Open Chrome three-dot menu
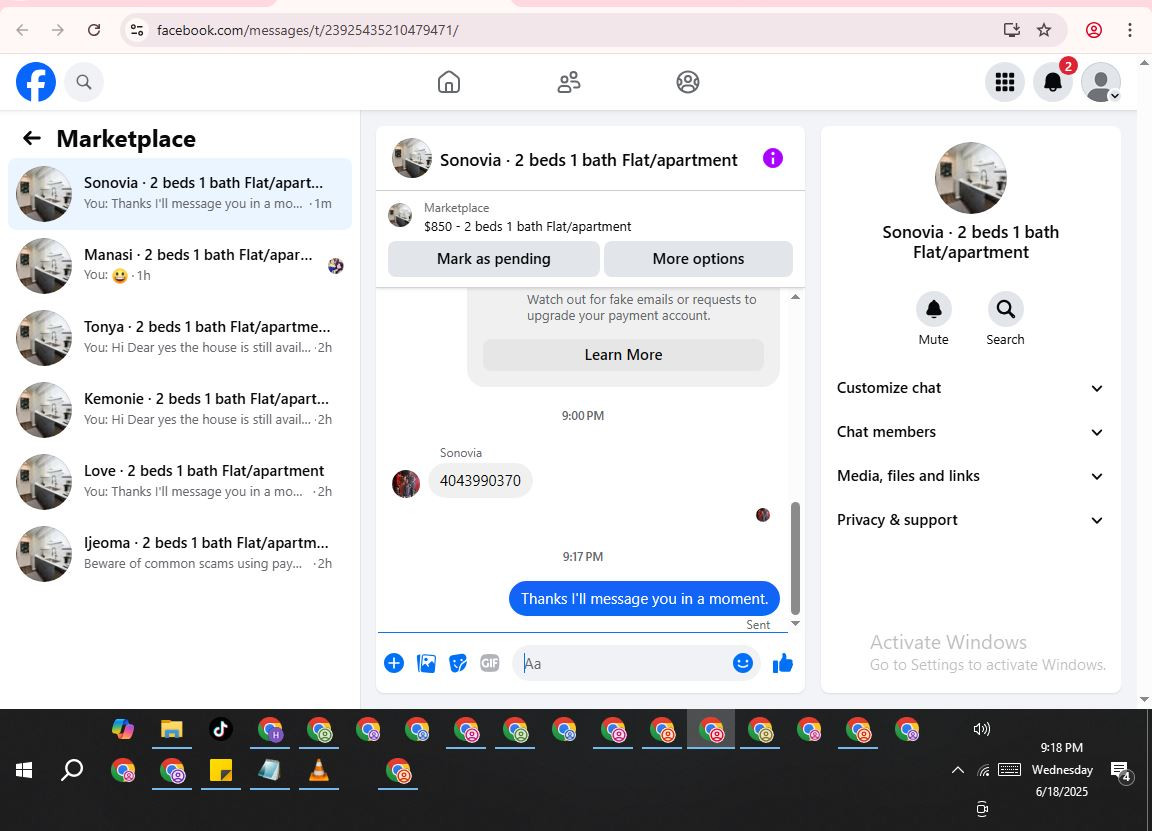The width and height of the screenshot is (1152, 831). click(1129, 30)
